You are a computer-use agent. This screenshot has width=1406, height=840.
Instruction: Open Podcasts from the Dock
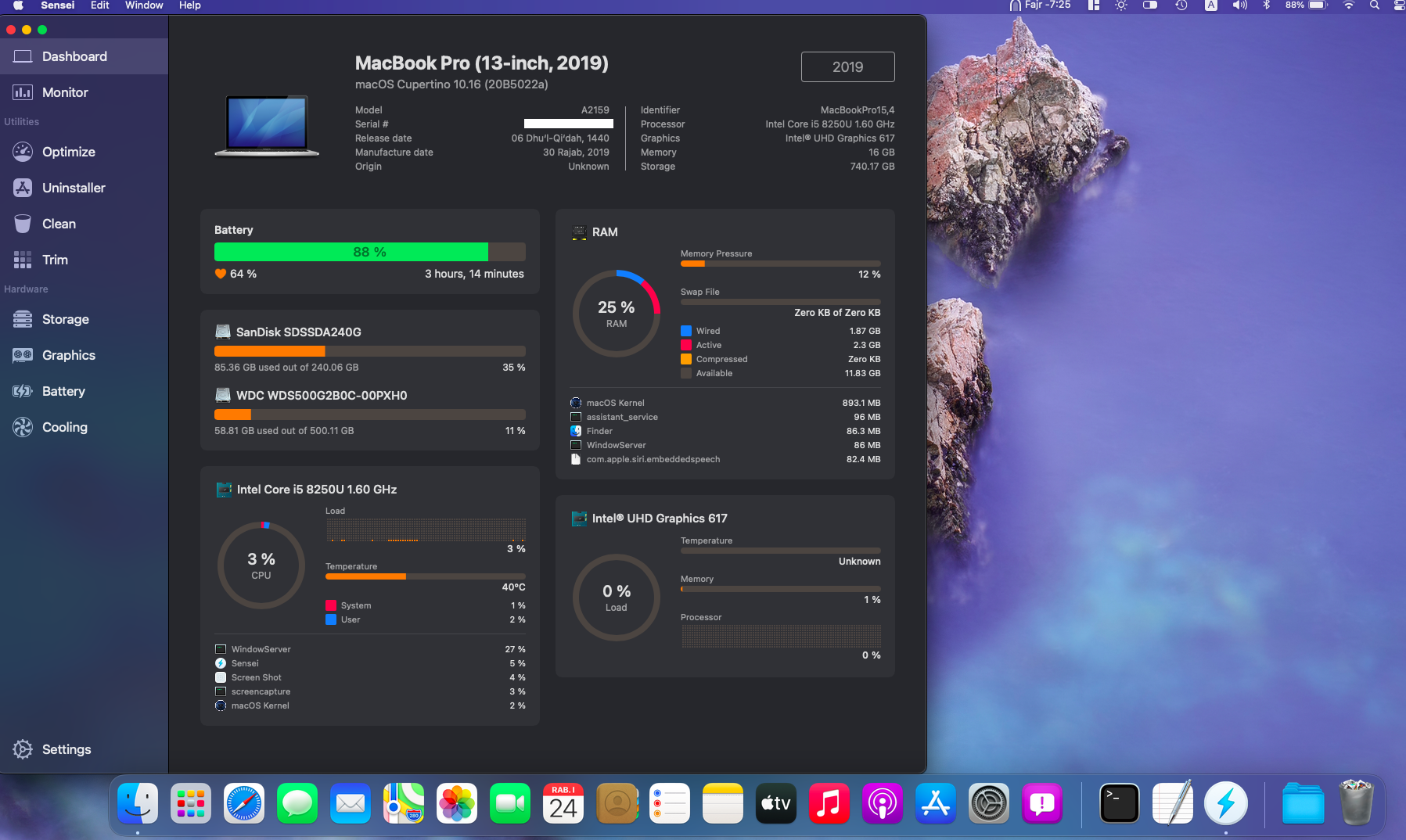click(x=883, y=803)
